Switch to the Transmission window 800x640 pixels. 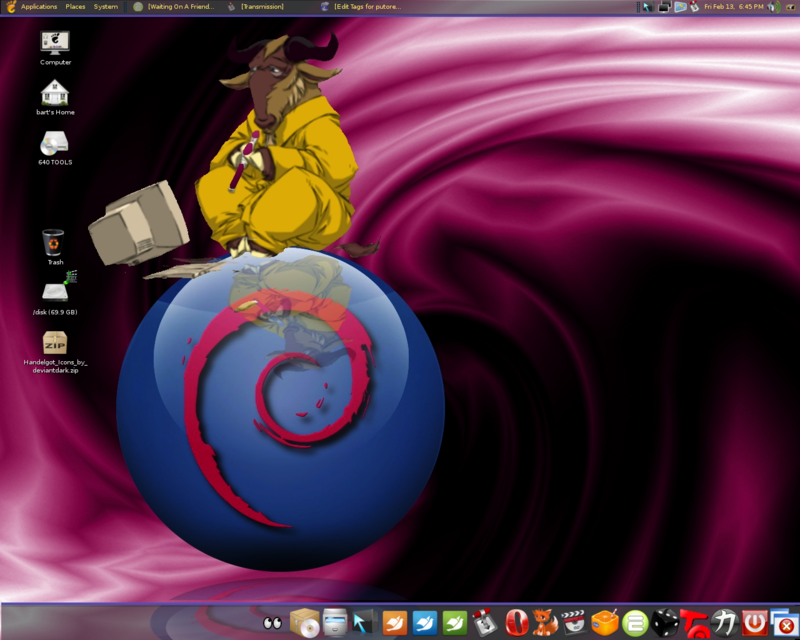click(x=262, y=6)
